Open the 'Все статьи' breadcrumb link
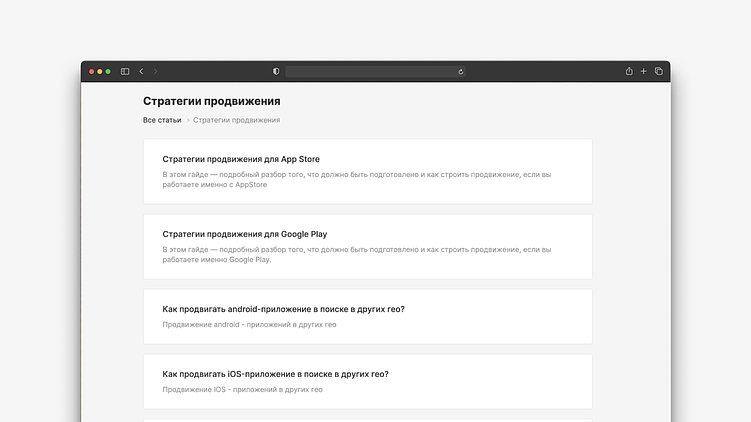This screenshot has height=422, width=751. (162, 120)
